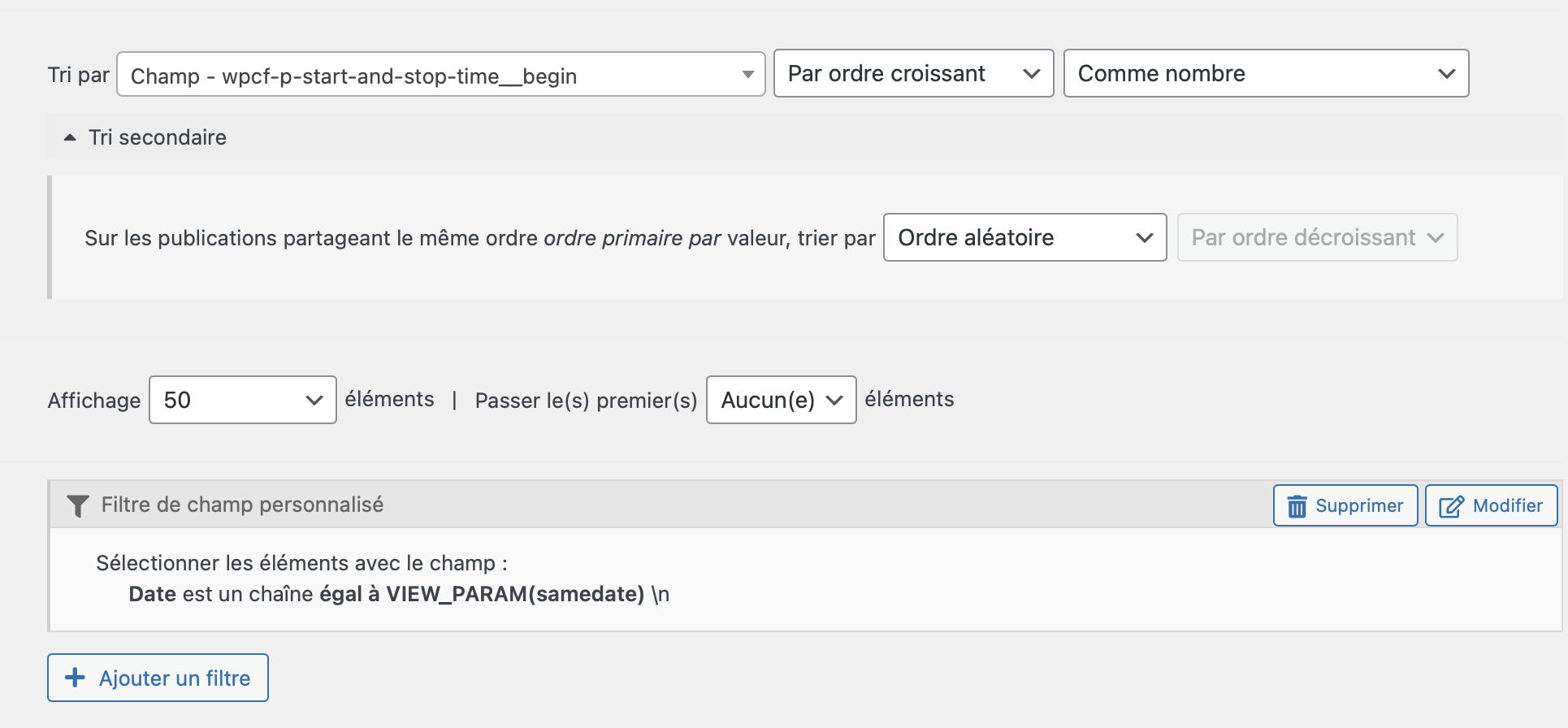Click the Tri secondaire section header

(804, 137)
